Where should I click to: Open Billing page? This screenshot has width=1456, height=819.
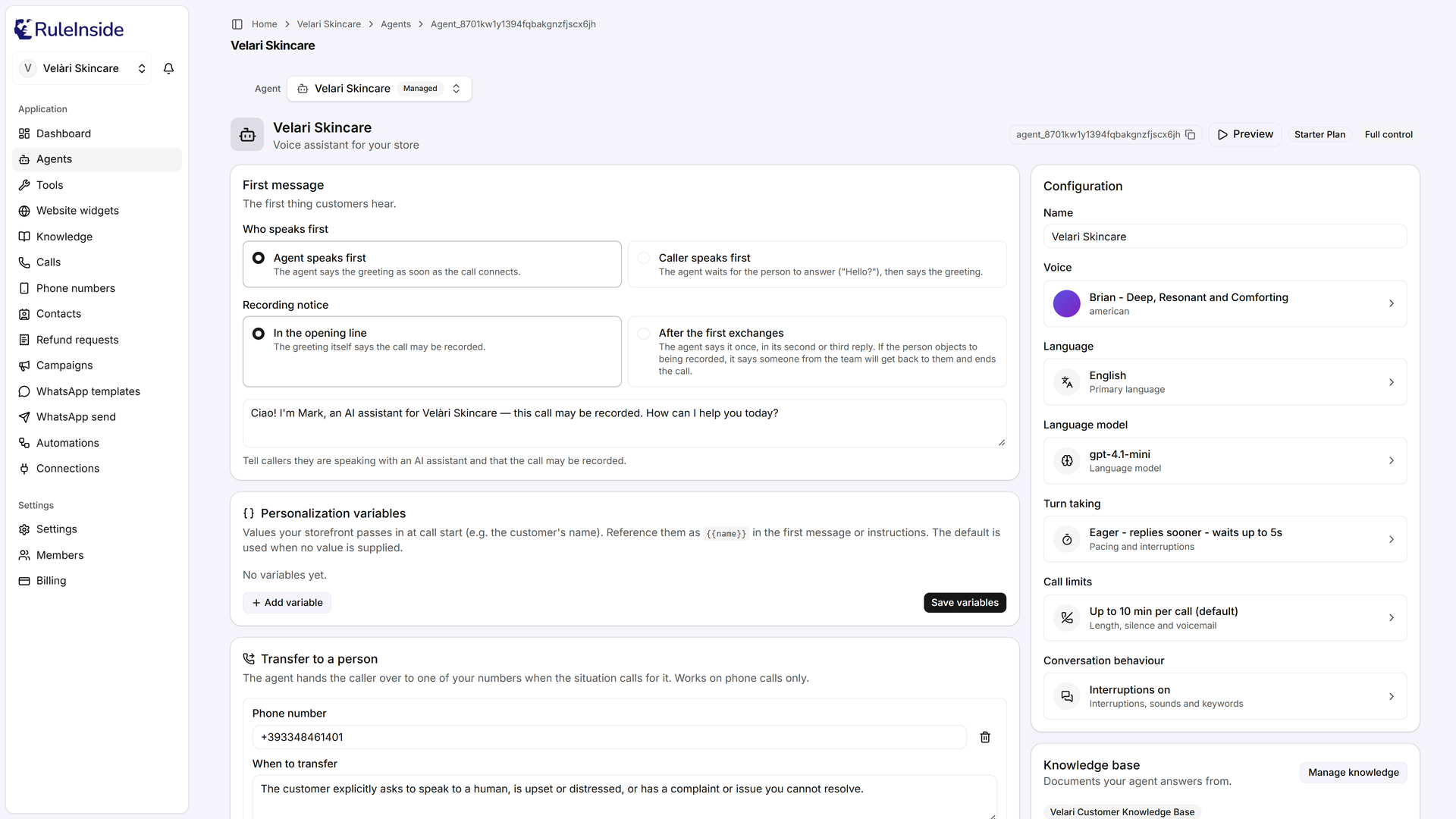point(97,581)
